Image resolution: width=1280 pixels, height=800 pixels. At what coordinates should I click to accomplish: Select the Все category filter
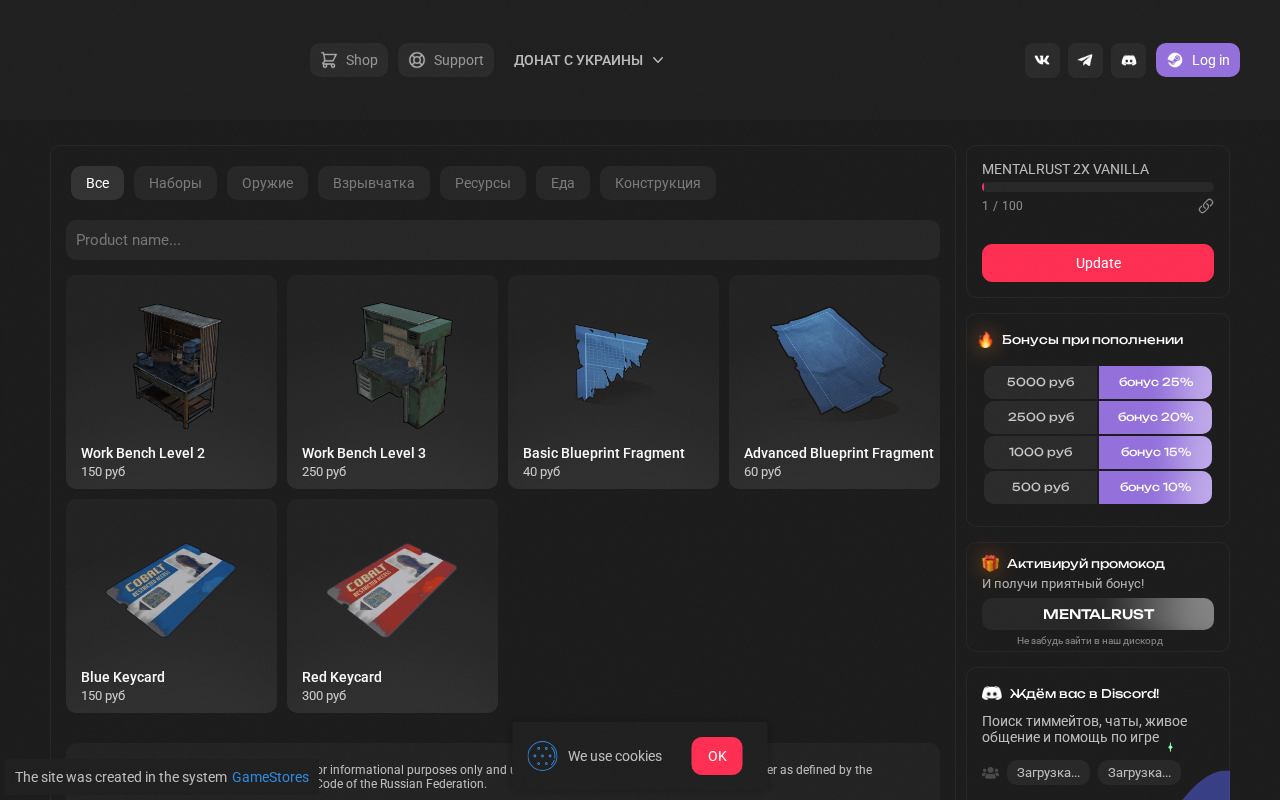[97, 183]
